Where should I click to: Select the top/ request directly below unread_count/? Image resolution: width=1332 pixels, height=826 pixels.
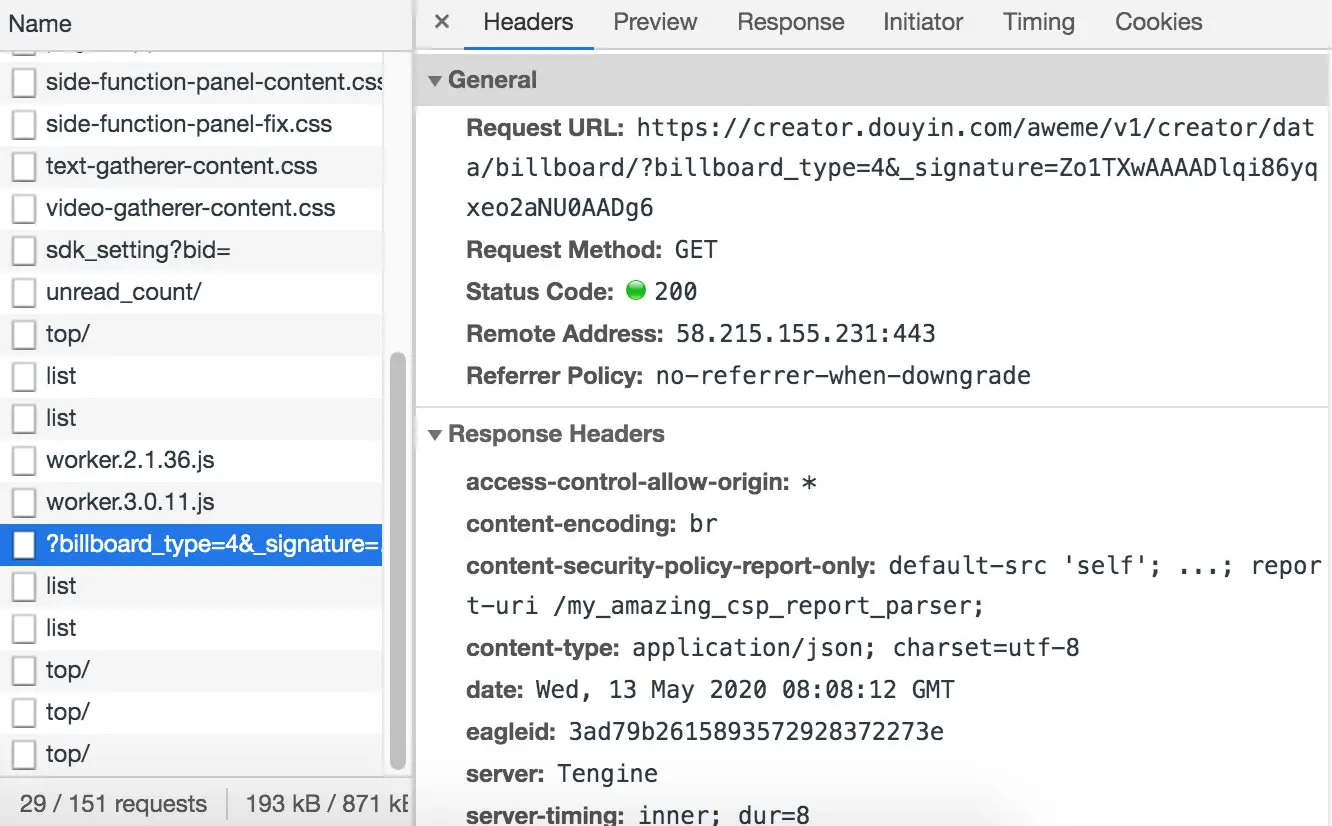point(191,335)
